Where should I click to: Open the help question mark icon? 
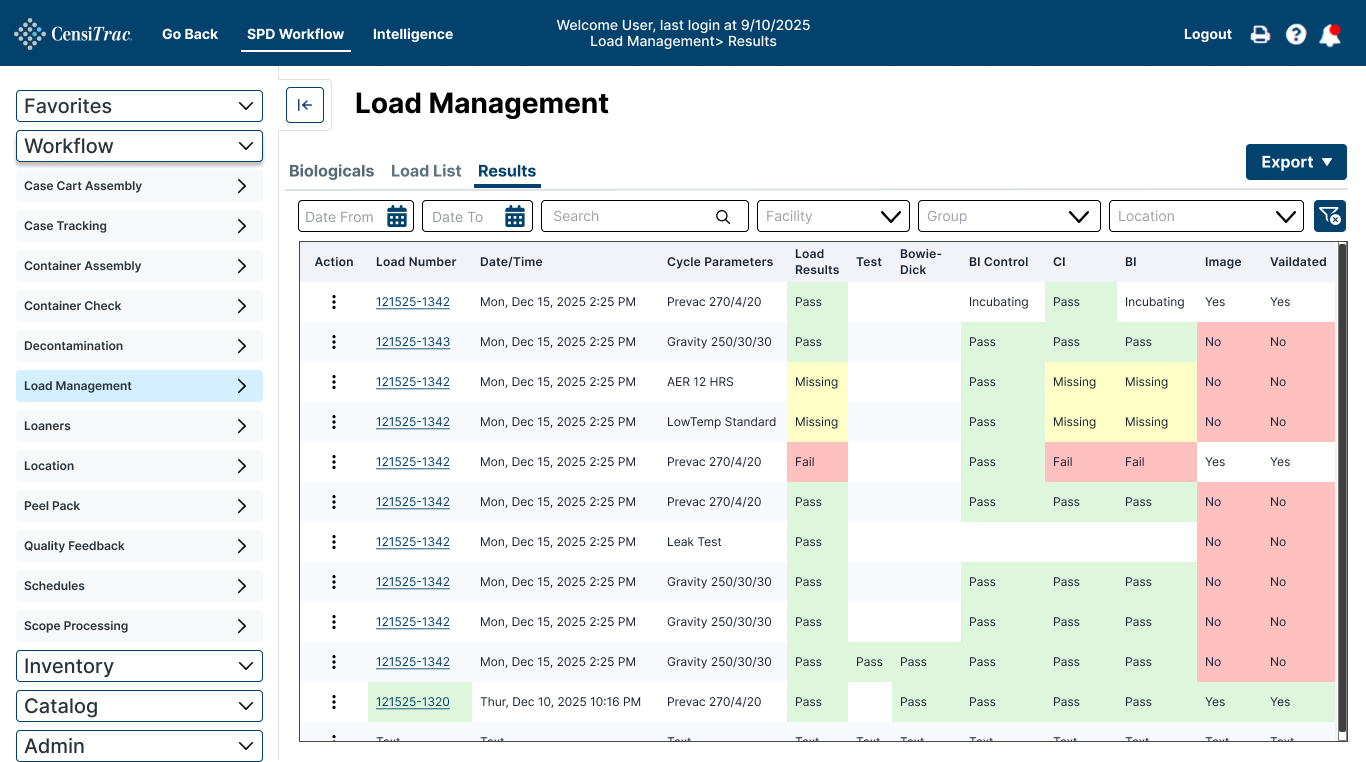coord(1296,34)
